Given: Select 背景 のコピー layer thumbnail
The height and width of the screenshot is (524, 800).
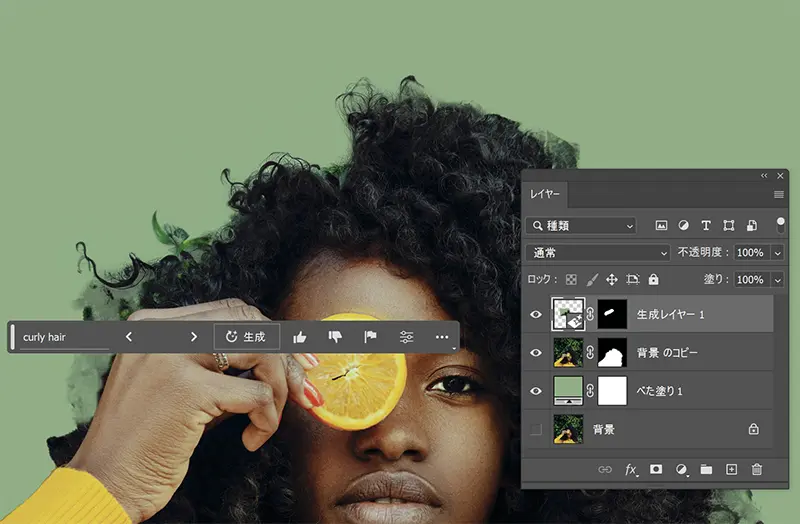Looking at the screenshot, I should click(568, 353).
